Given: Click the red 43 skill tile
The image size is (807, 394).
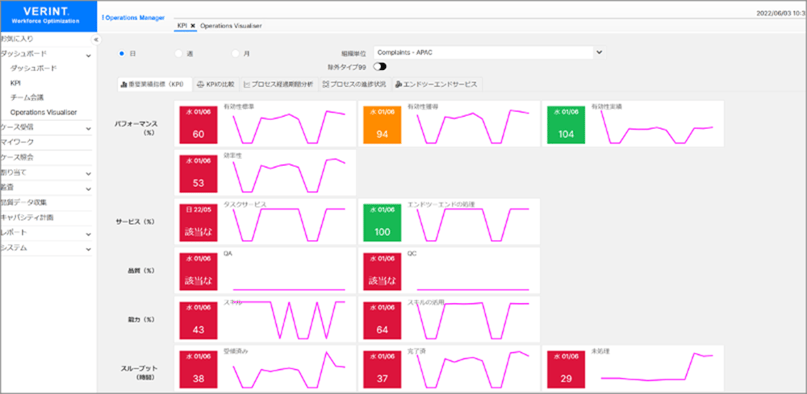Looking at the screenshot, I should click(198, 320).
